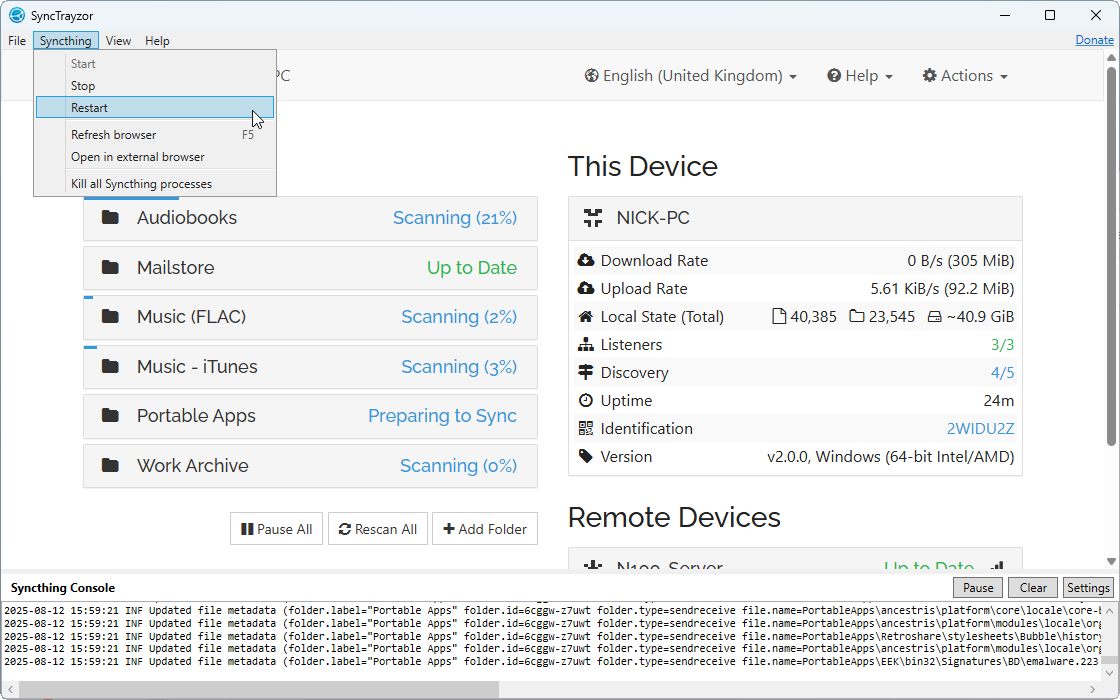Expand the Work Archive folder panel
The height and width of the screenshot is (700, 1120).
pos(310,466)
